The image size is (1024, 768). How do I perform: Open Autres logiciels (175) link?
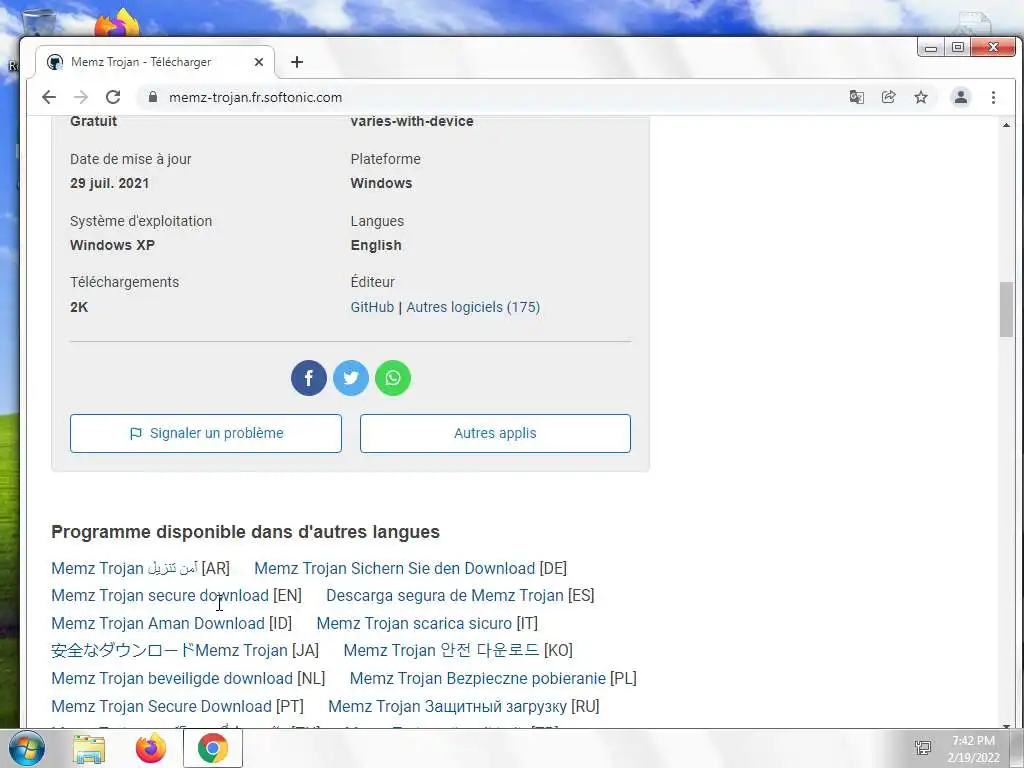pos(473,307)
